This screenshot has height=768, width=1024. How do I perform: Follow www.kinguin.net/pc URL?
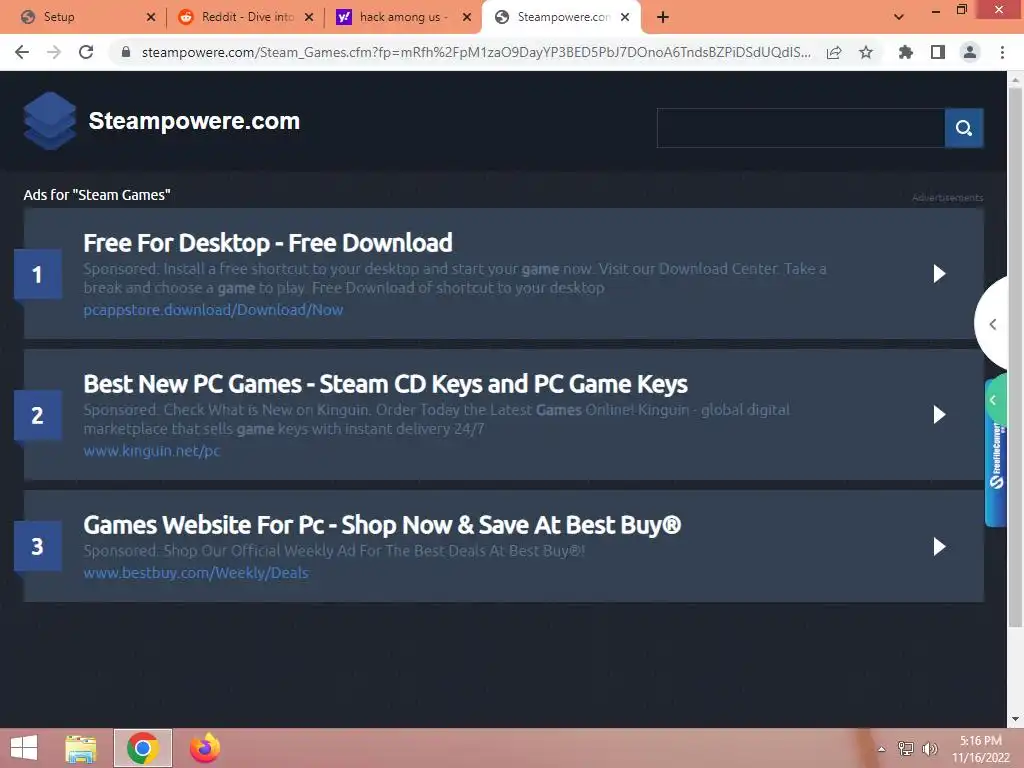(152, 451)
